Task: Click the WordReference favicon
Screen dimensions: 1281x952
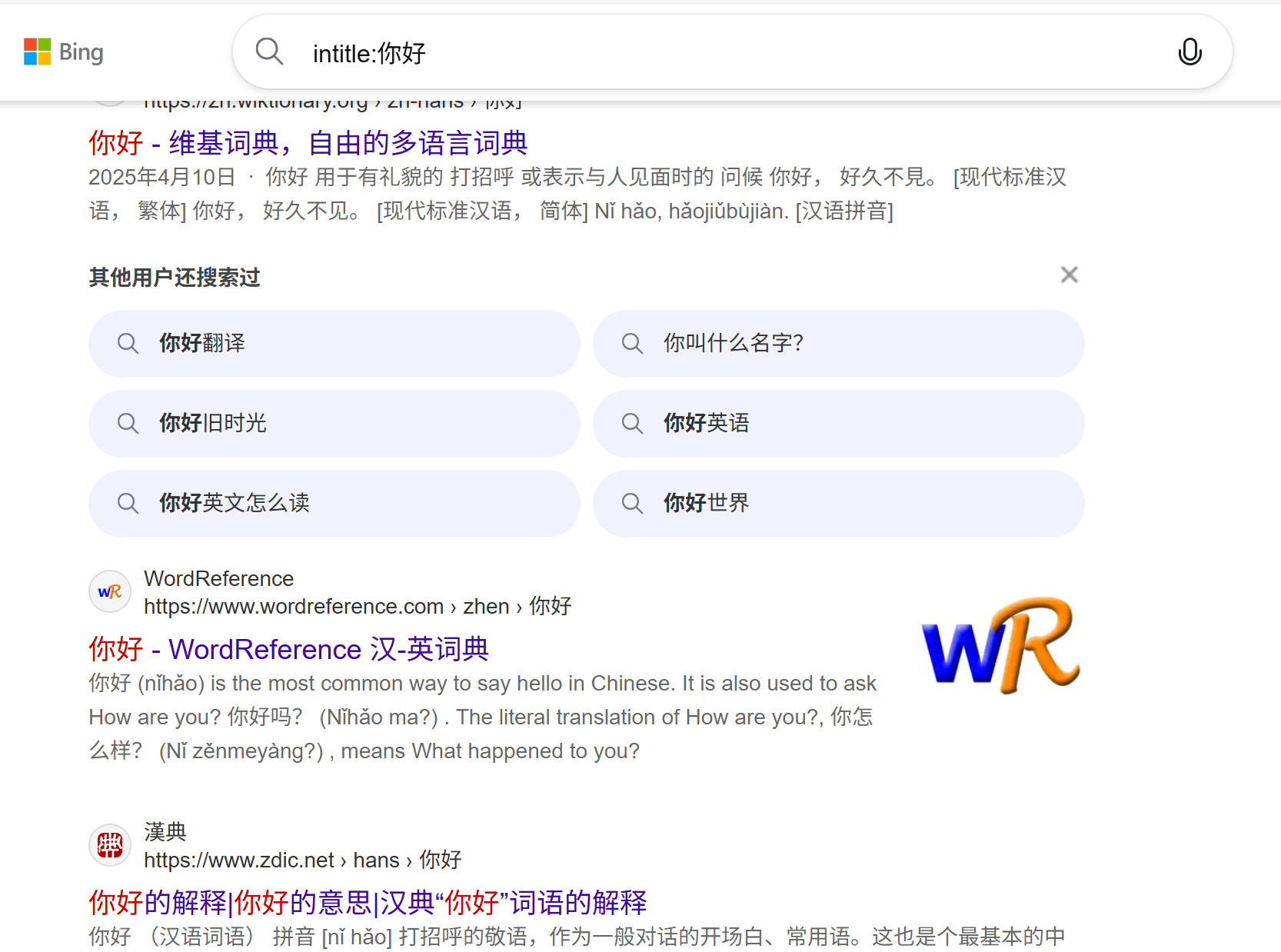Action: point(110,591)
